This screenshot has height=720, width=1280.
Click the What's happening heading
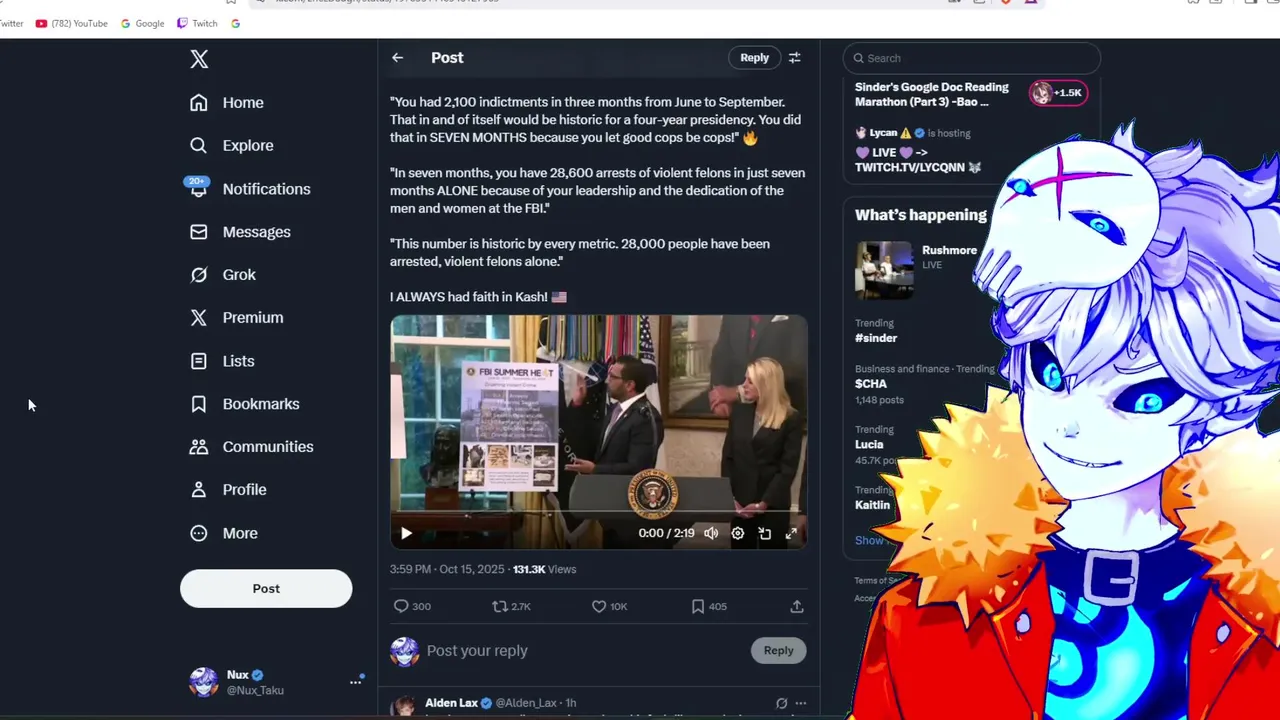point(920,215)
